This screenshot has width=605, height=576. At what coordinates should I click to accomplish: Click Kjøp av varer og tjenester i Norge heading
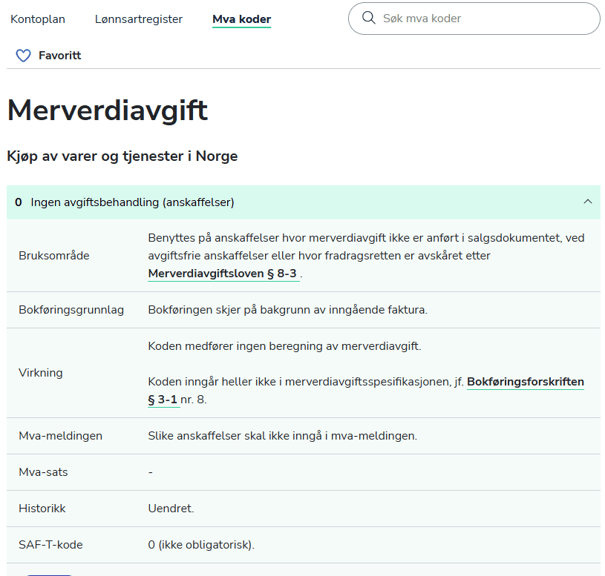click(122, 156)
